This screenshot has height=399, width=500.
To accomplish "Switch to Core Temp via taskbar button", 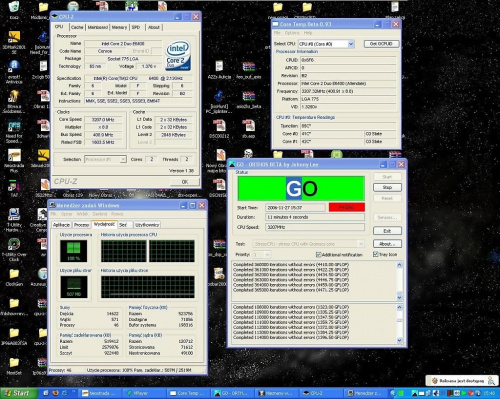I will (x=188, y=393).
